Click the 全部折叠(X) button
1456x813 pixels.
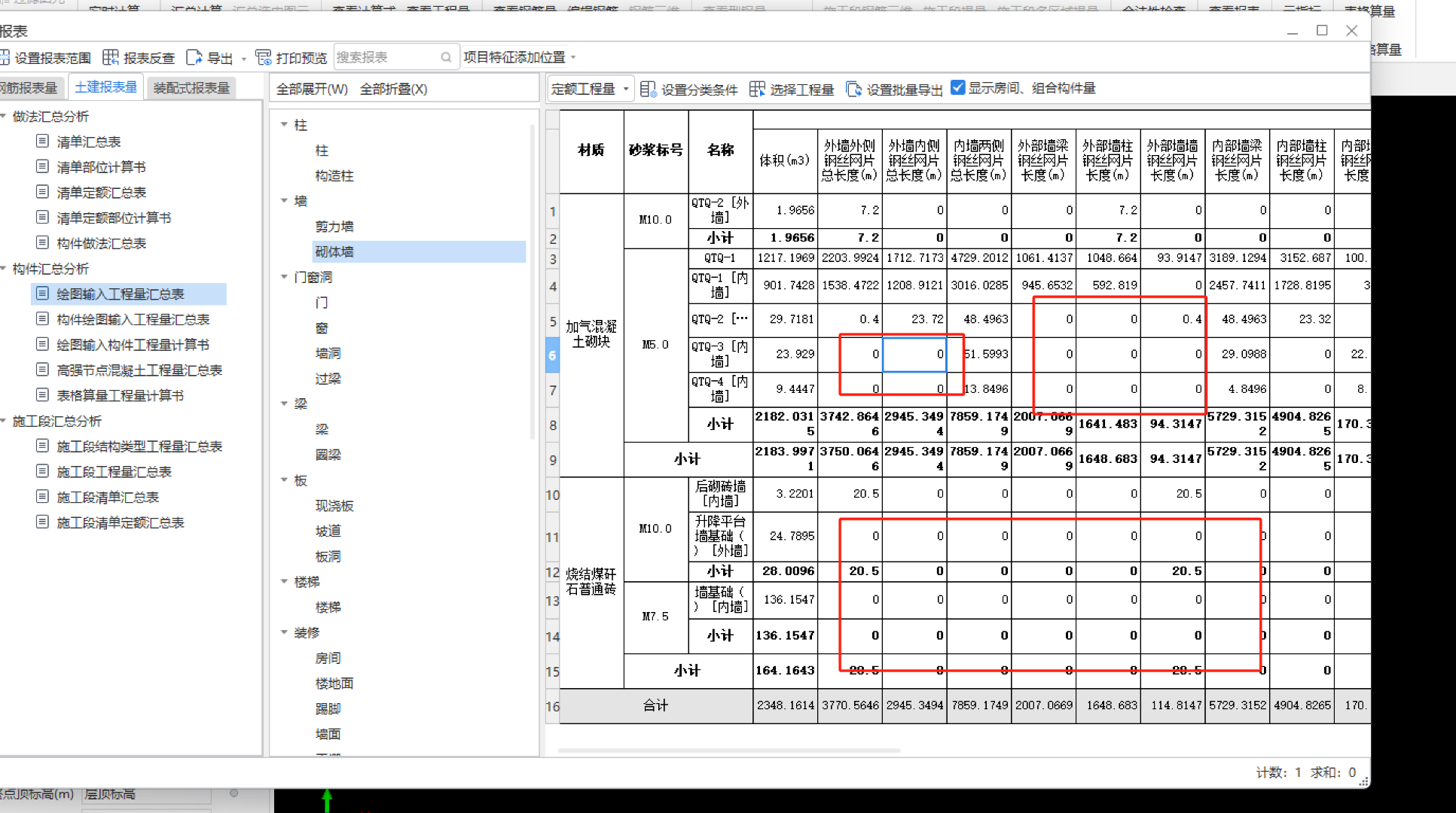[x=393, y=89]
